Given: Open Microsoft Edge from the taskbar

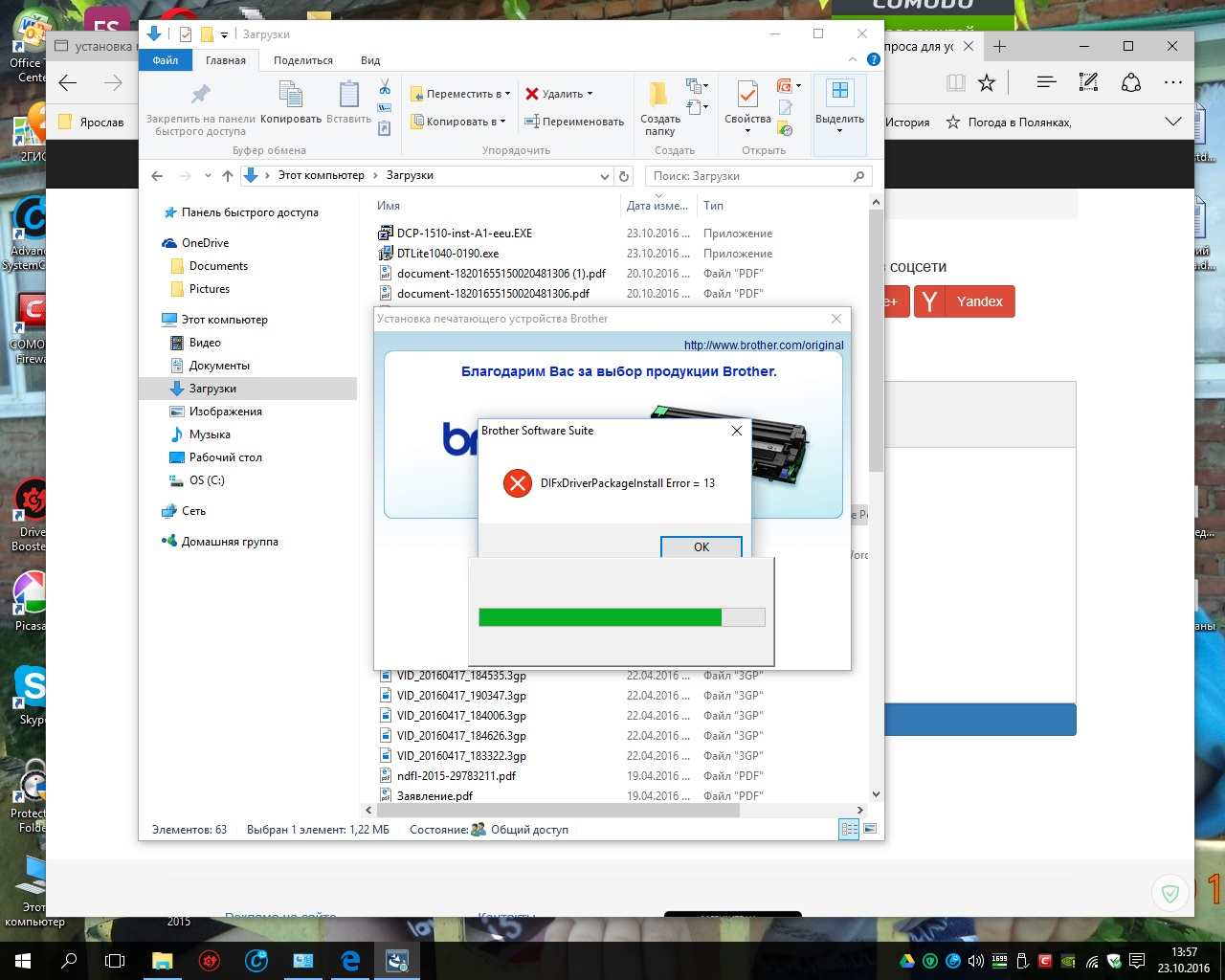Looking at the screenshot, I should [x=350, y=961].
